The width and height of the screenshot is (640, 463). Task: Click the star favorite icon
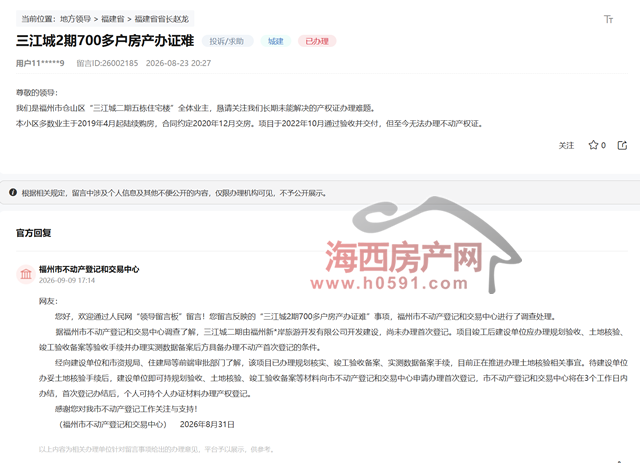[x=593, y=145]
